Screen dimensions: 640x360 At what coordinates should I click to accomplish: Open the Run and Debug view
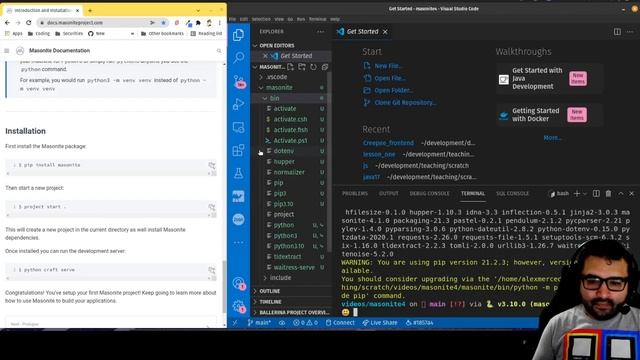[x=238, y=104]
